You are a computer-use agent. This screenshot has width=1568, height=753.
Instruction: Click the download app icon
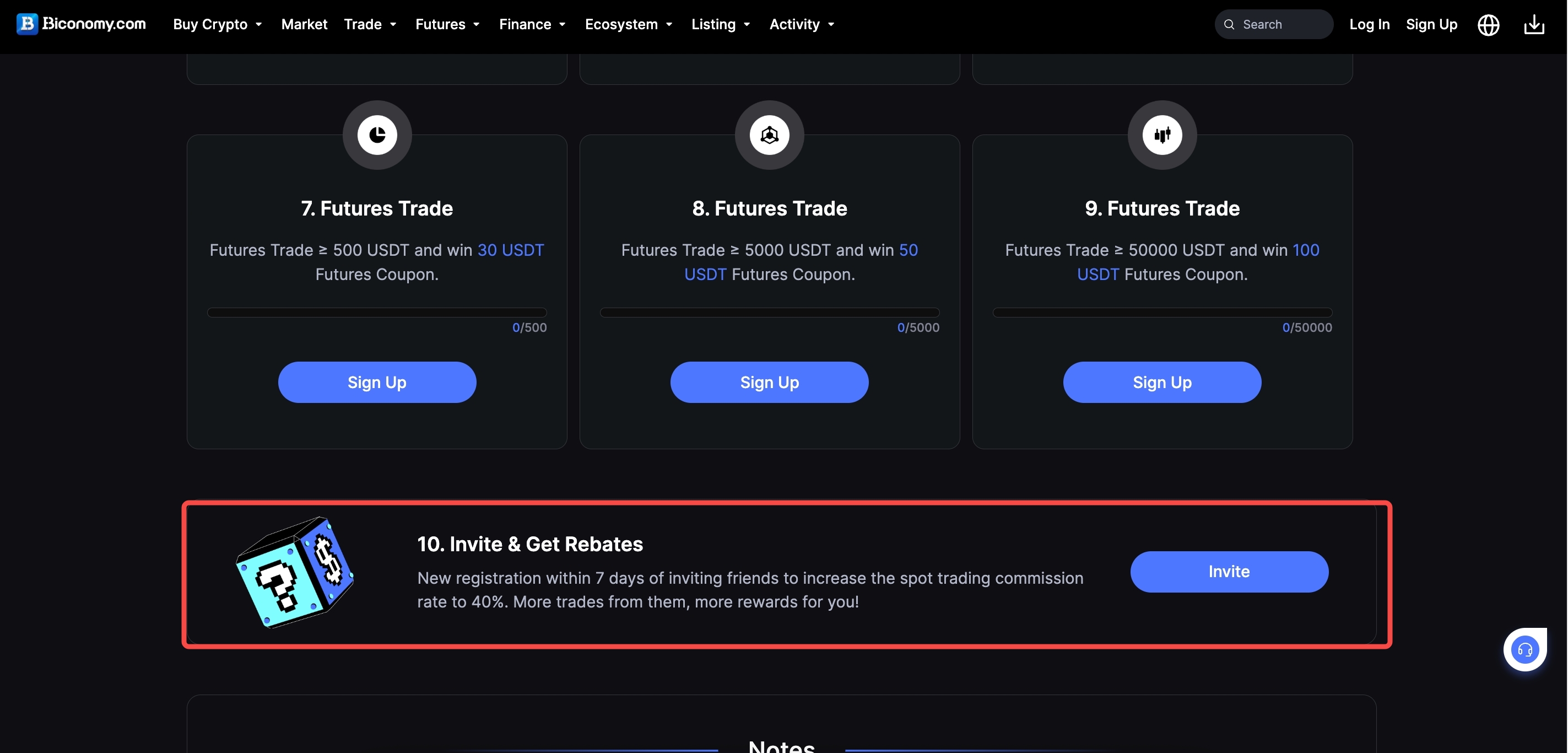1534,25
